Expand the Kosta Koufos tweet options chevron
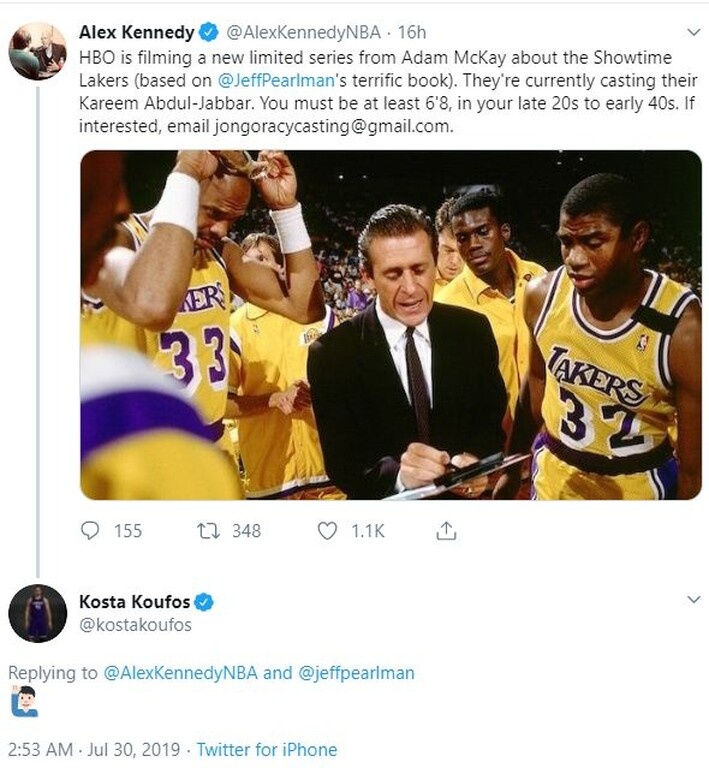 click(x=695, y=600)
